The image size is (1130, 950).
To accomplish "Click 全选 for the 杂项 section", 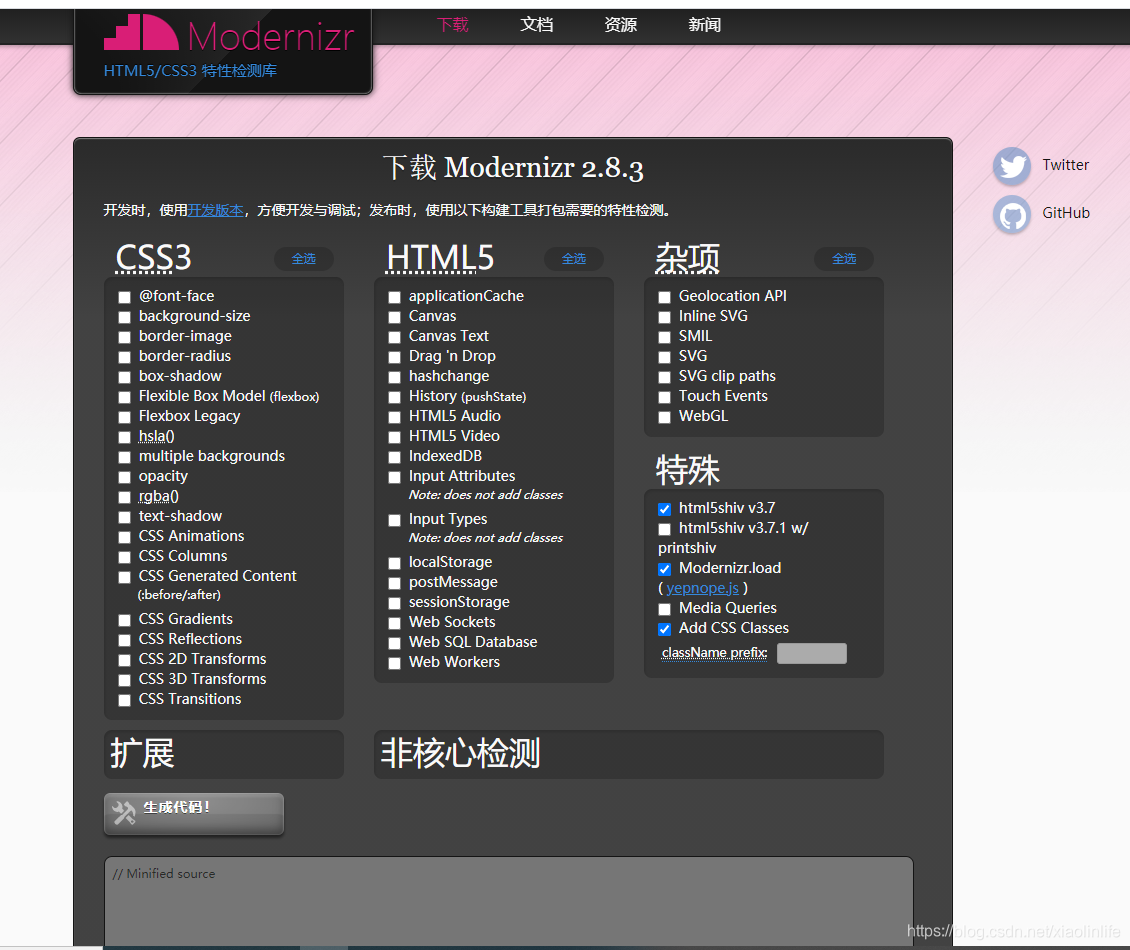I will pyautogui.click(x=844, y=259).
